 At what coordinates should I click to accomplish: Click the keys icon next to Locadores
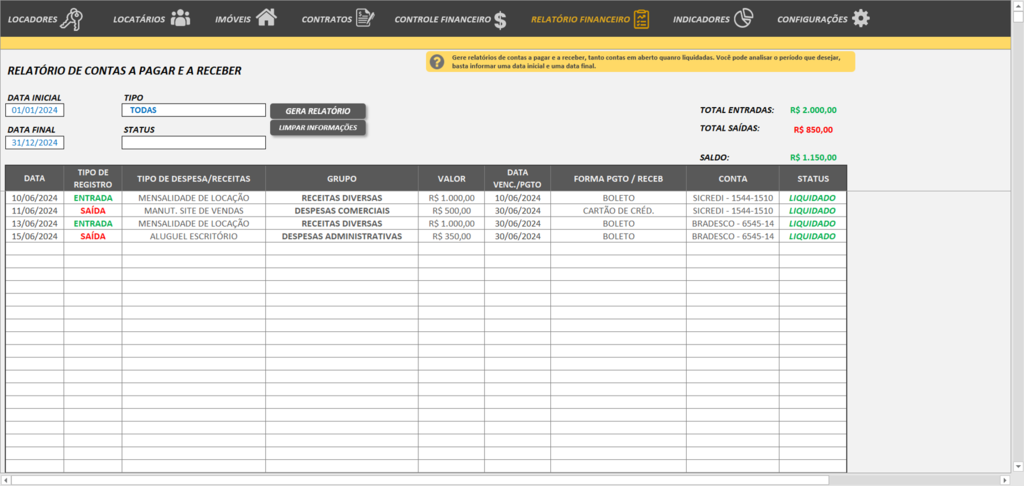coord(72,19)
